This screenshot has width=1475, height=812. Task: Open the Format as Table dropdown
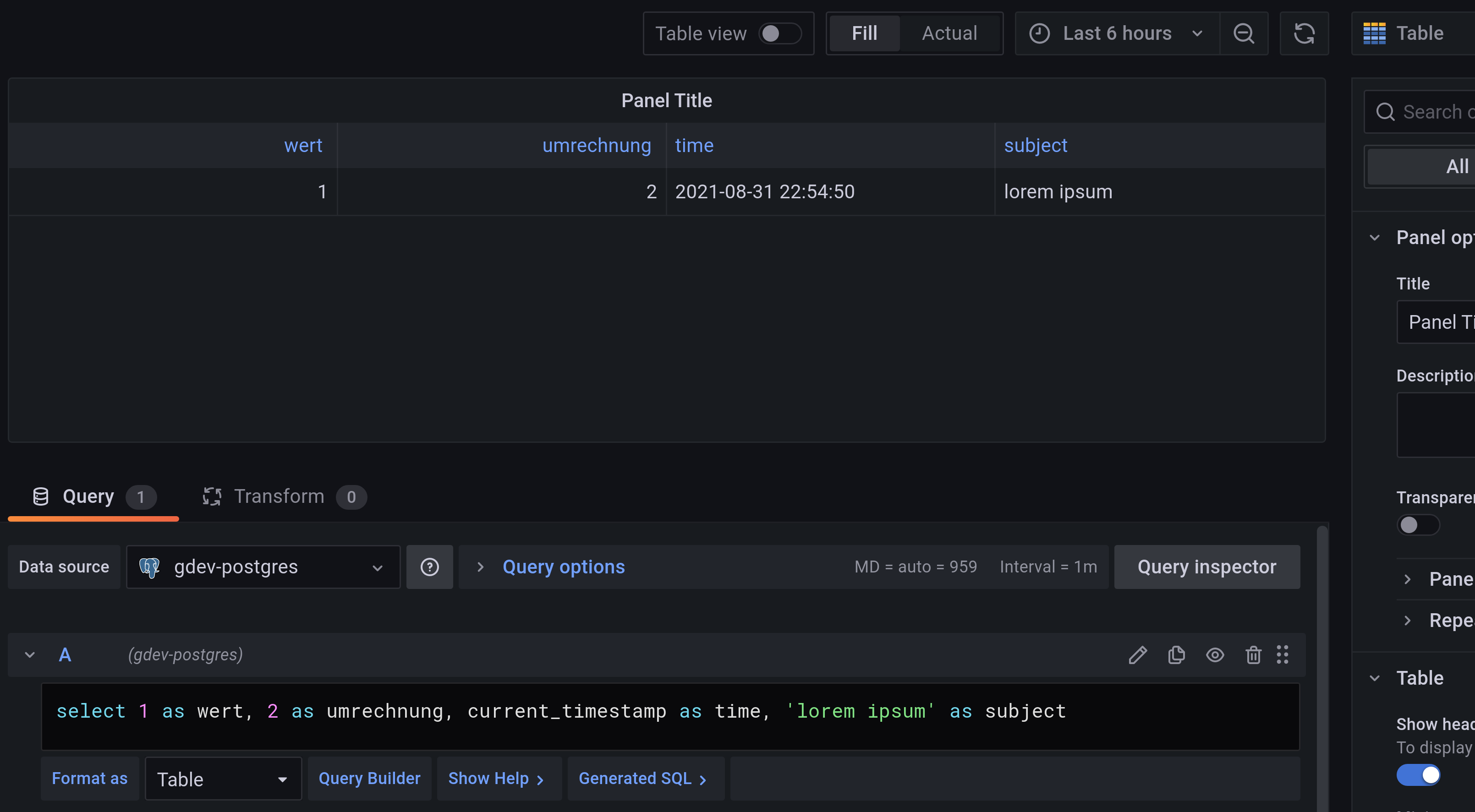pos(223,779)
